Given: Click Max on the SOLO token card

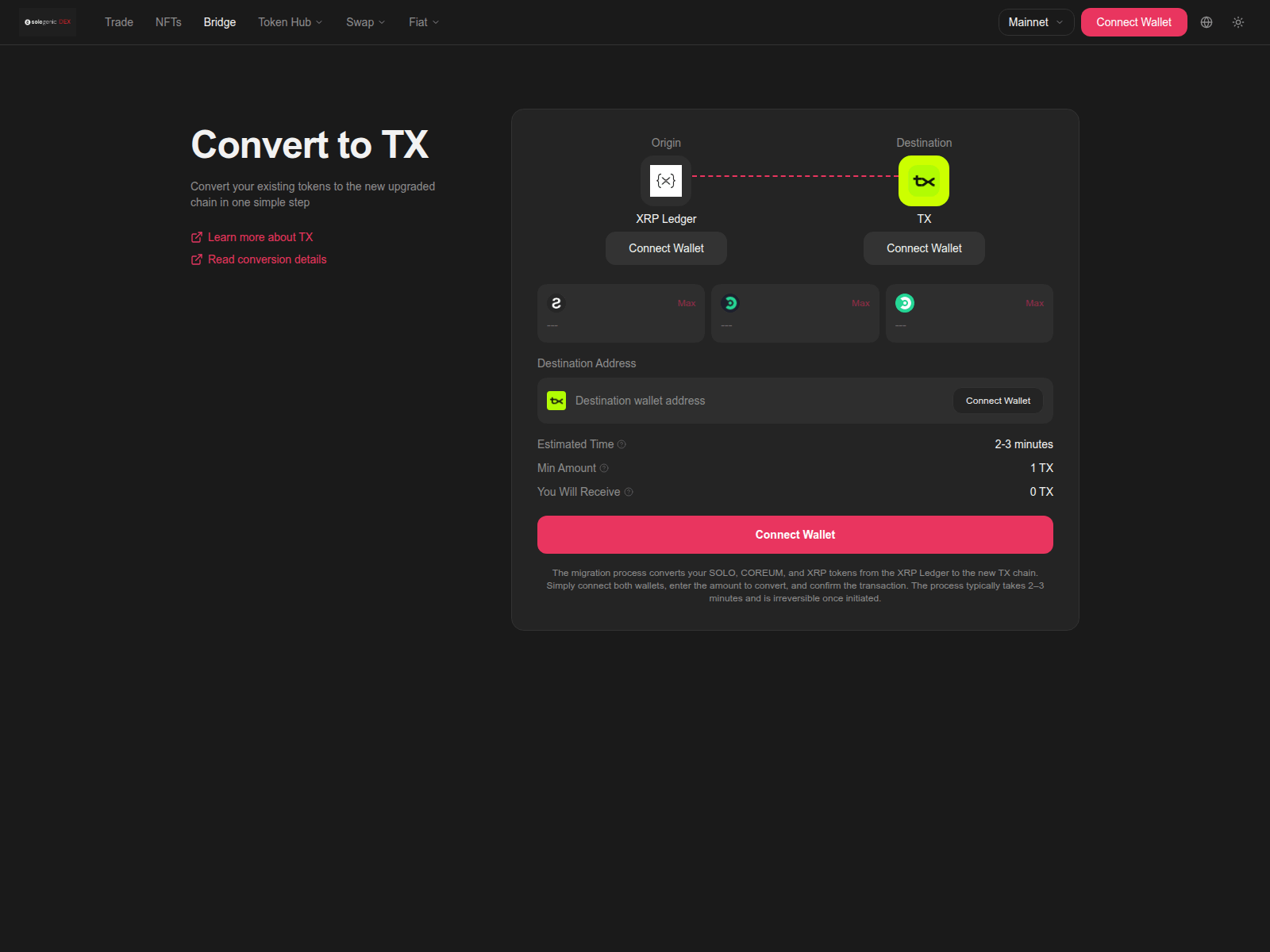Looking at the screenshot, I should click(x=687, y=303).
